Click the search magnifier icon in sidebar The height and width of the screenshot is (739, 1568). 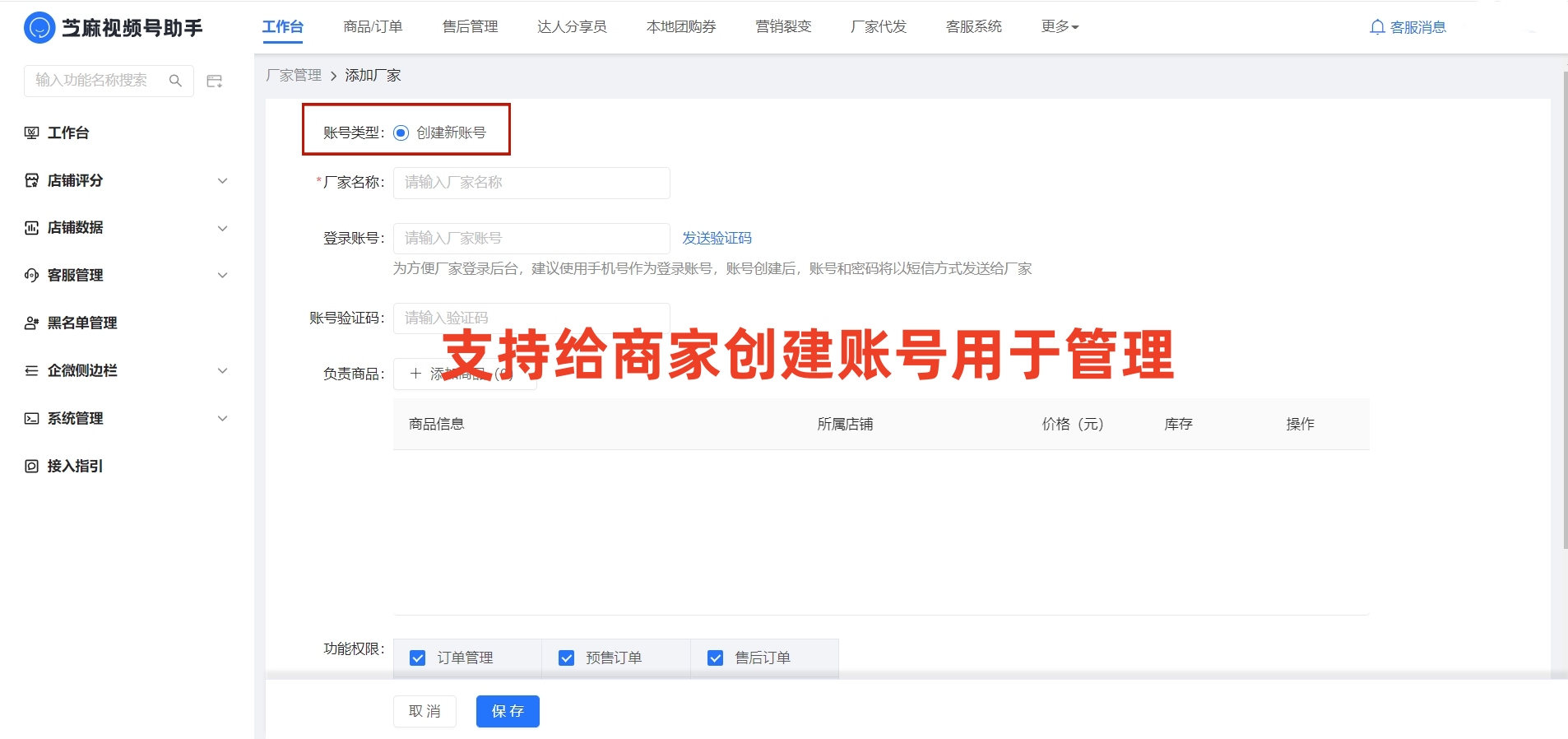175,81
